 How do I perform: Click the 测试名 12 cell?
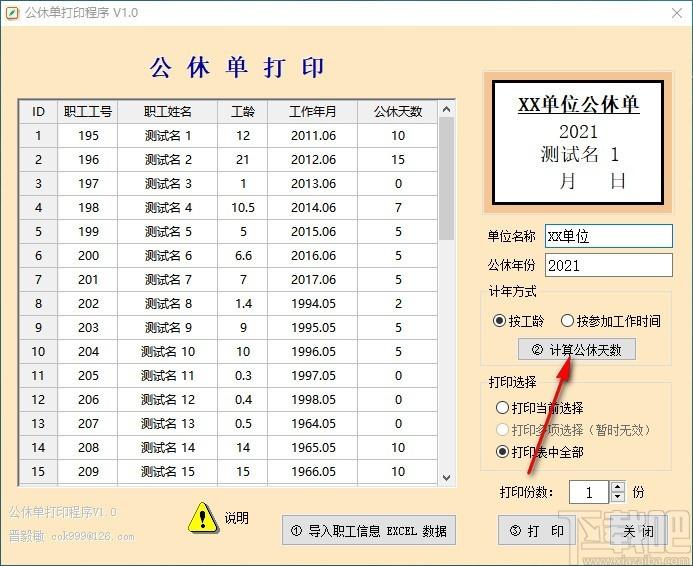(x=168, y=399)
